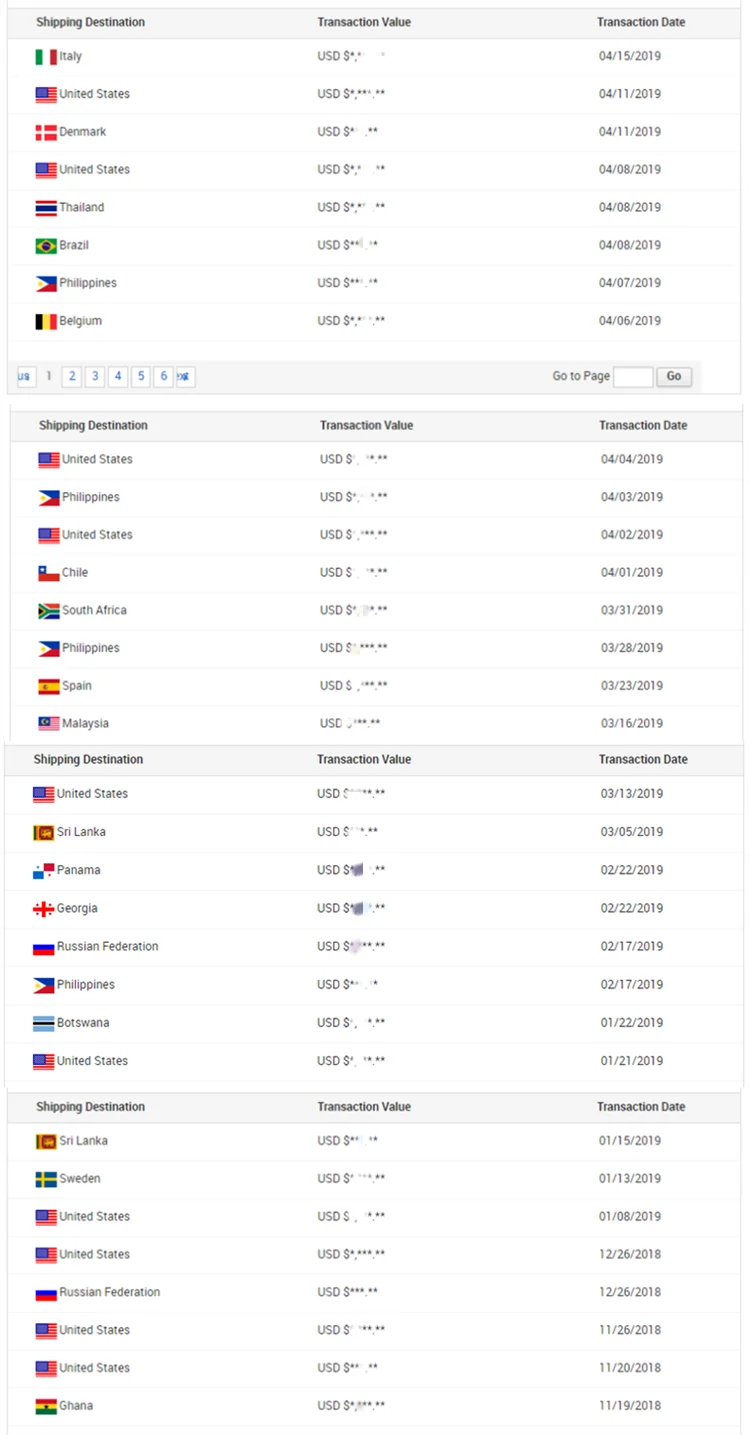The image size is (749, 1435).
Task: Click the South Africa flag icon
Action: tap(49, 611)
